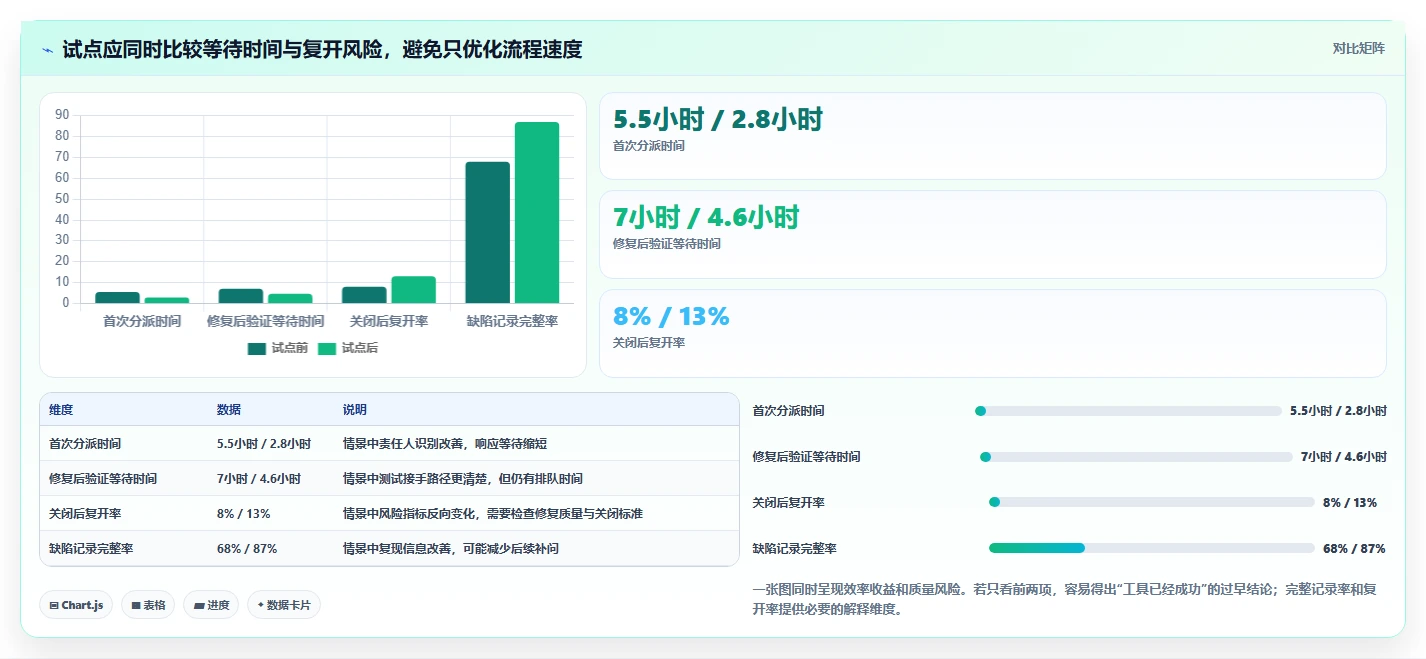Click the tall 试点后 bar for 缺陷记录完整率

click(x=537, y=212)
